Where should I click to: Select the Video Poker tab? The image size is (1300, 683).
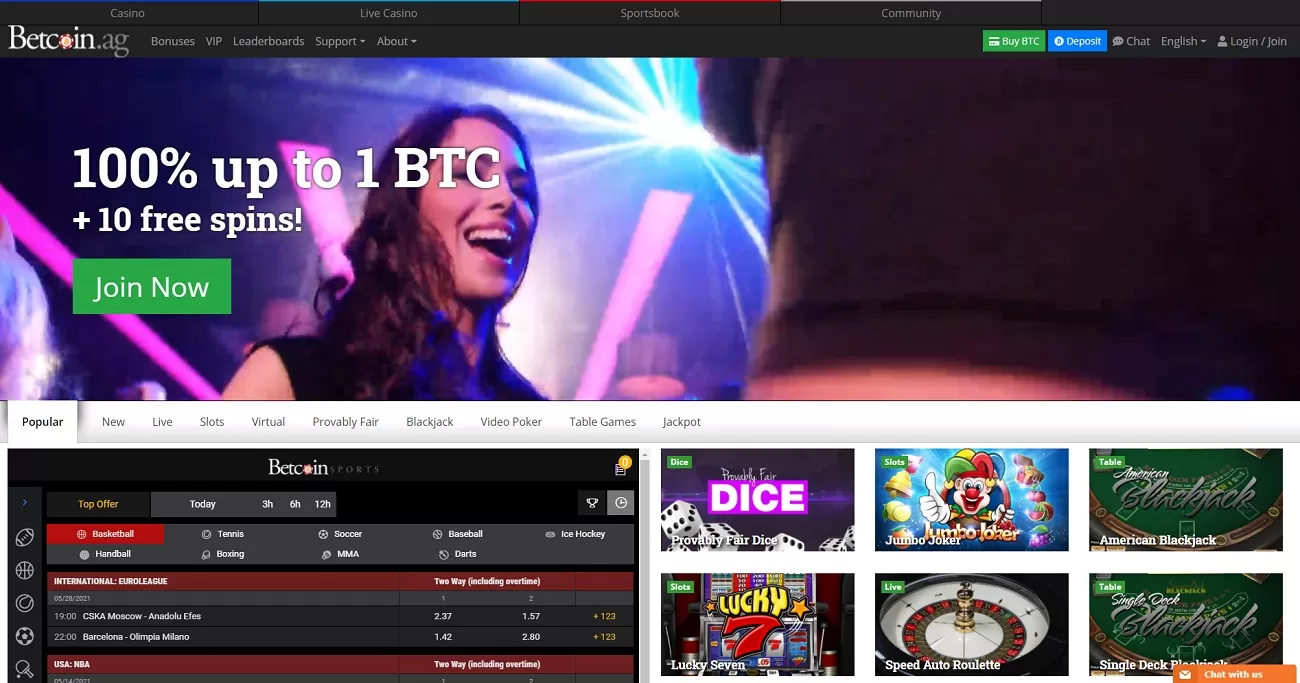511,422
